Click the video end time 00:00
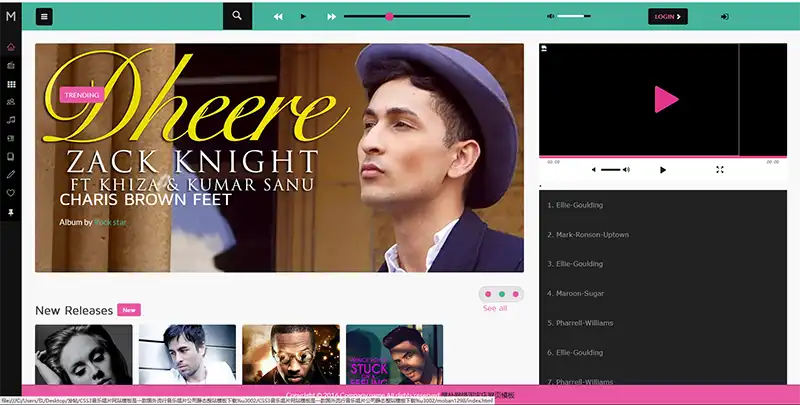 [x=772, y=162]
